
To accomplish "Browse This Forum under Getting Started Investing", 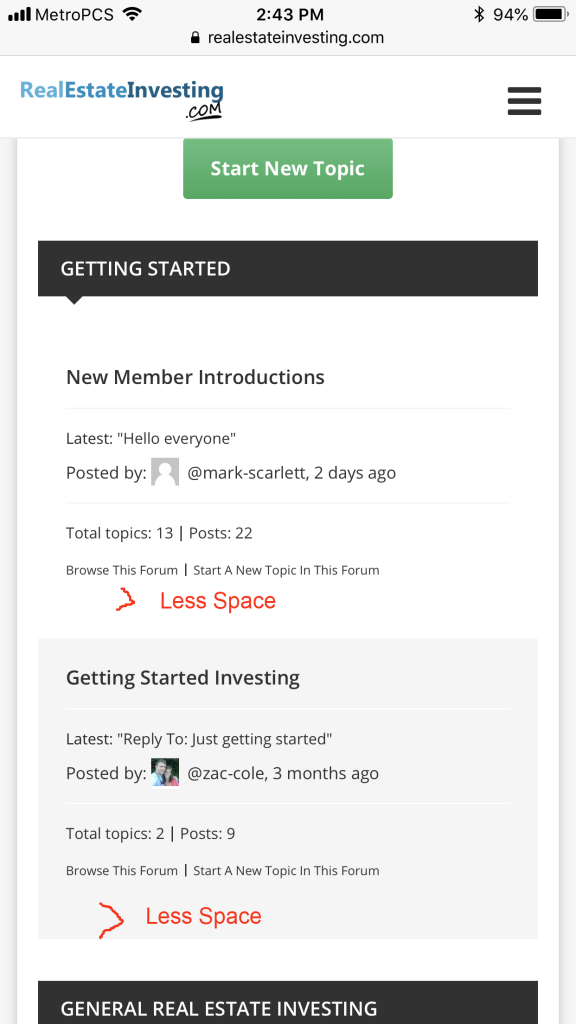I will click(x=121, y=871).
